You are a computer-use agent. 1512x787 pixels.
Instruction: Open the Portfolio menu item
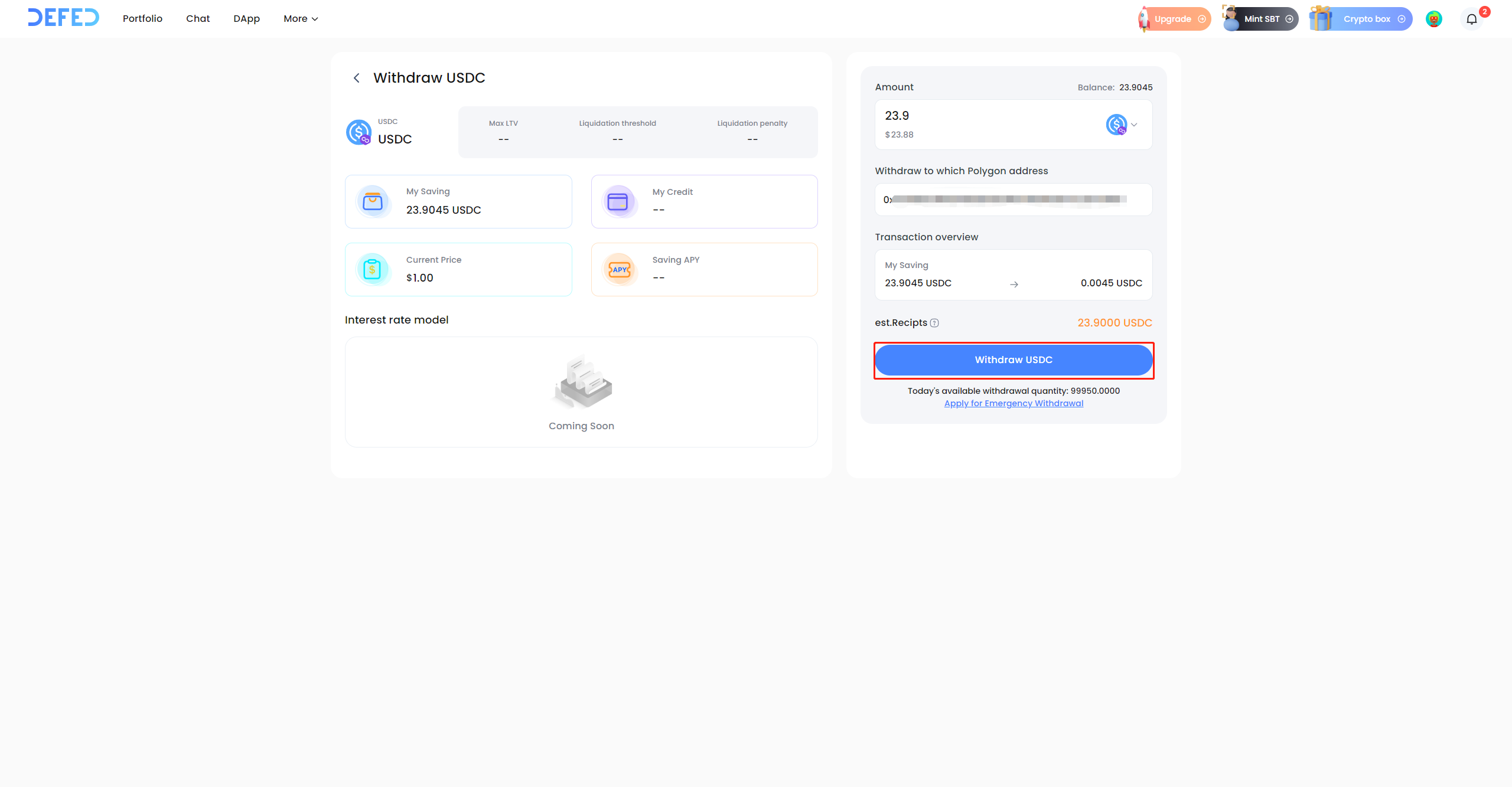[142, 19]
